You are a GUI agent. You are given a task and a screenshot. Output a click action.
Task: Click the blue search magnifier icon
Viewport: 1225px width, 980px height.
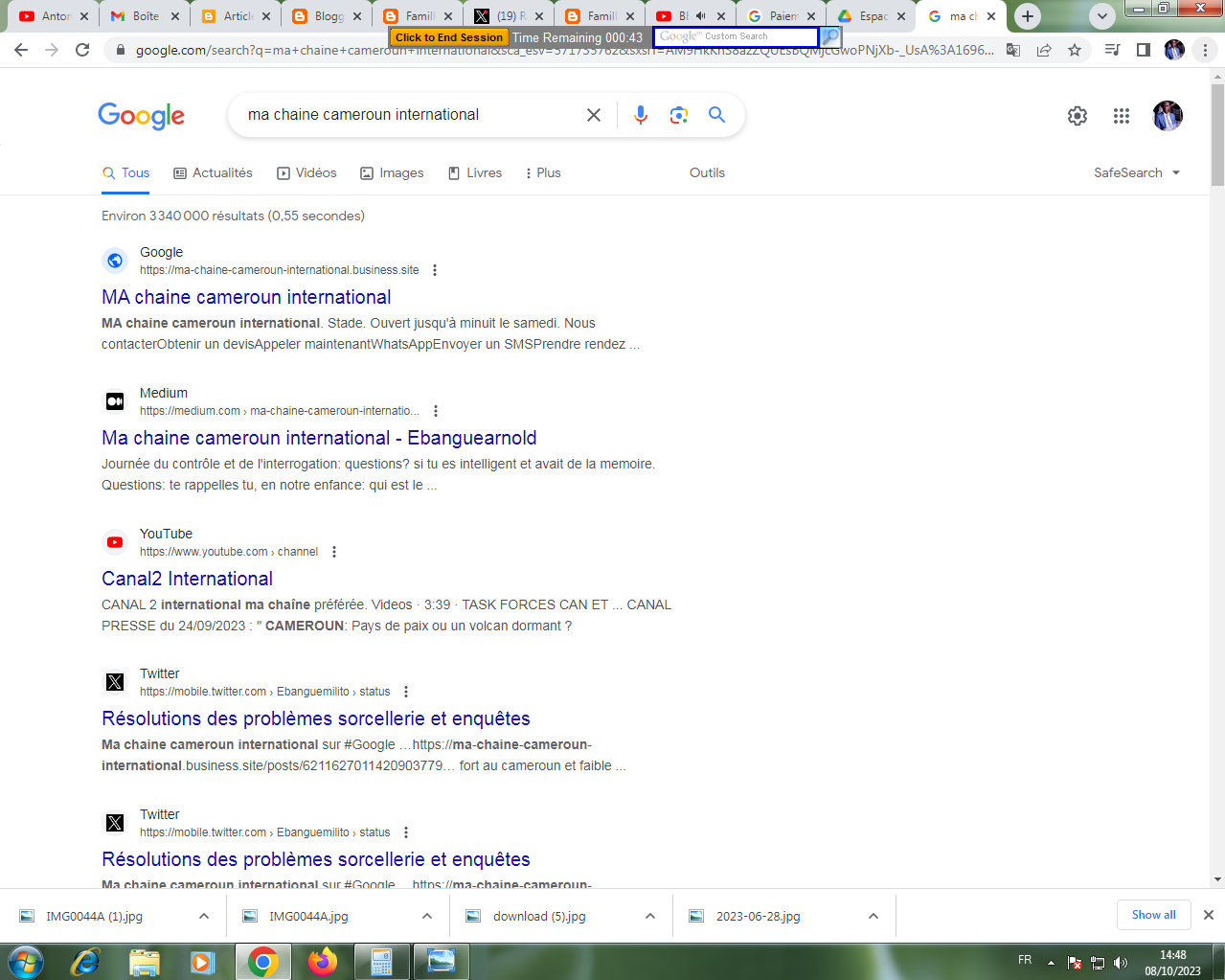716,115
